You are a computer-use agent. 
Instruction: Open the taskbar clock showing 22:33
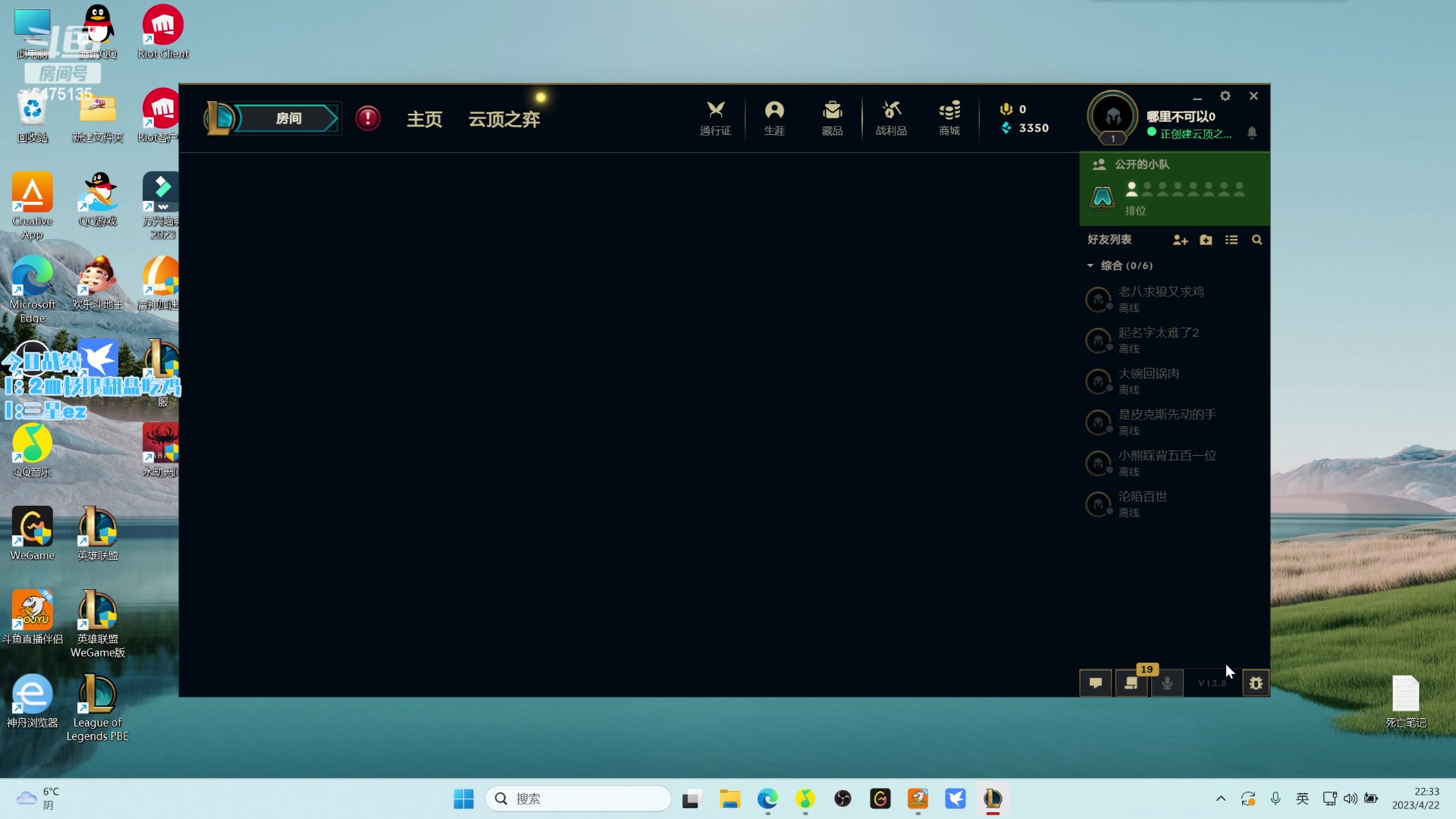click(x=1415, y=799)
